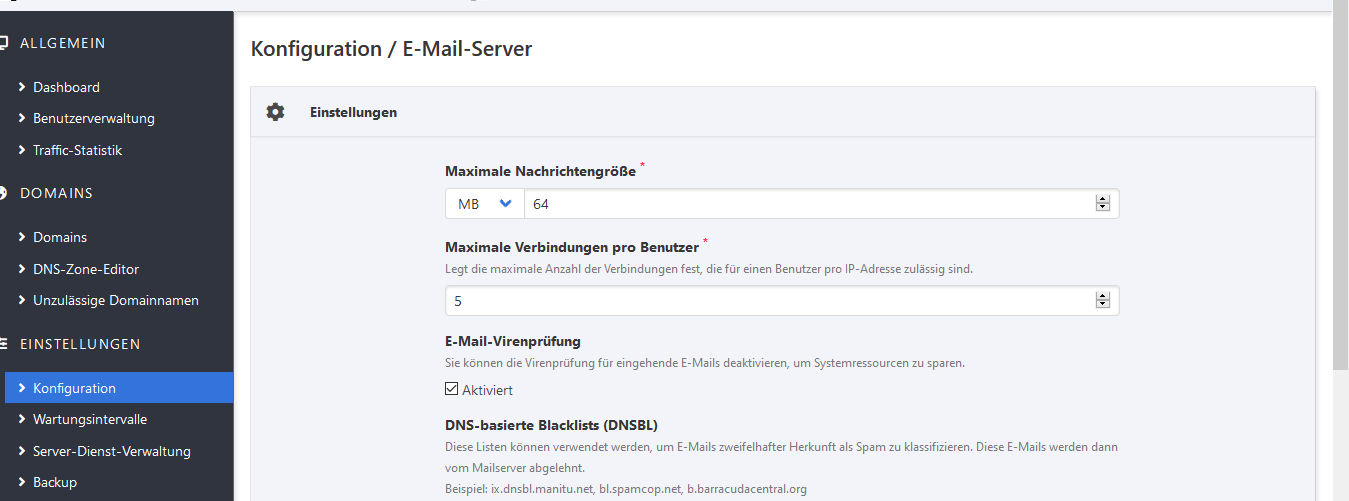The width and height of the screenshot is (1349, 501).
Task: Click the chevron icon before Backup
Action: [22, 482]
